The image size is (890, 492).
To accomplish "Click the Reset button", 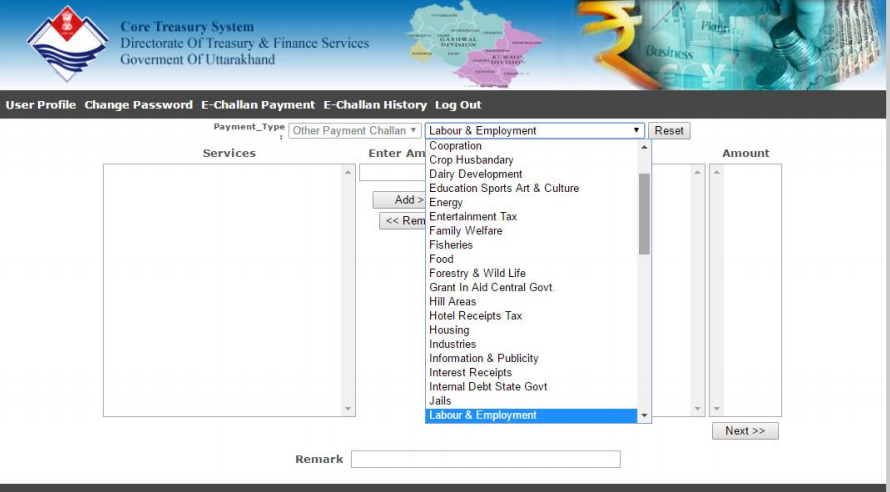I will coord(669,131).
